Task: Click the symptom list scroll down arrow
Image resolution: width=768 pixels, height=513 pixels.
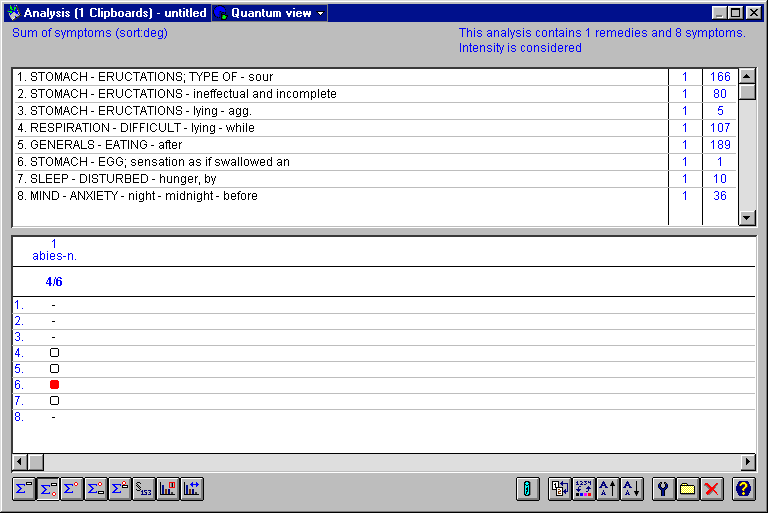Action: pos(746,218)
